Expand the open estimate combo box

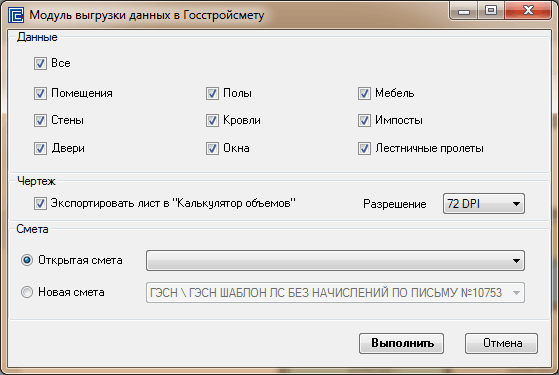pos(335,261)
